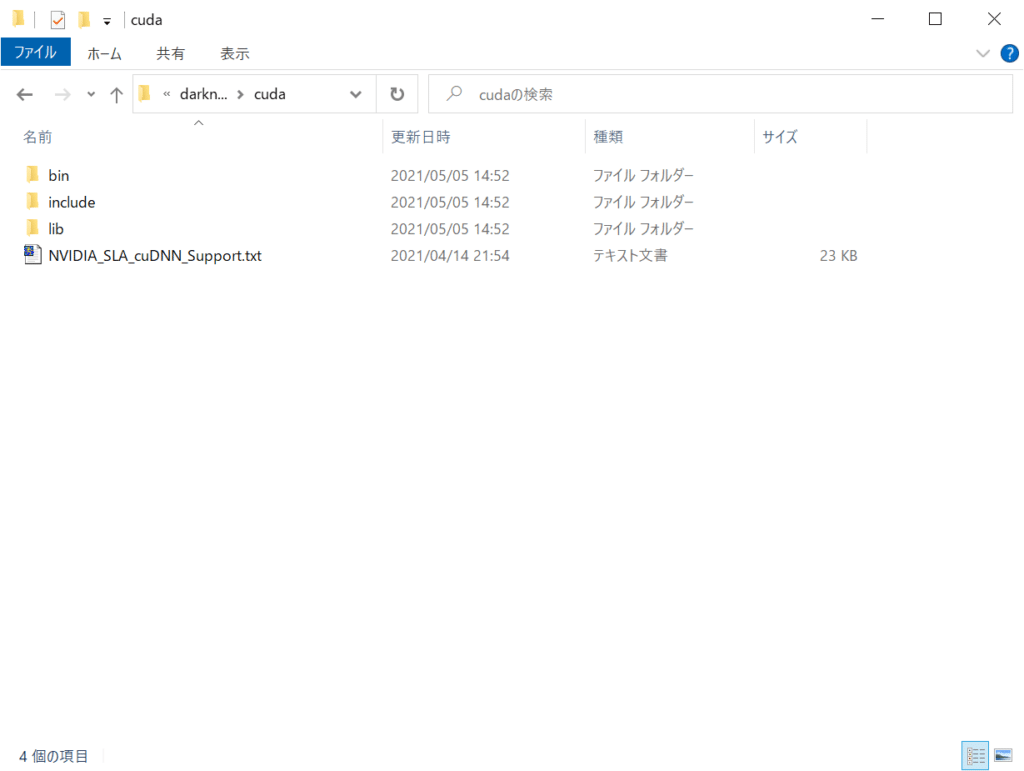Sort by 更新日時 column header
Screen dimensions: 1024x771
pyautogui.click(x=420, y=137)
